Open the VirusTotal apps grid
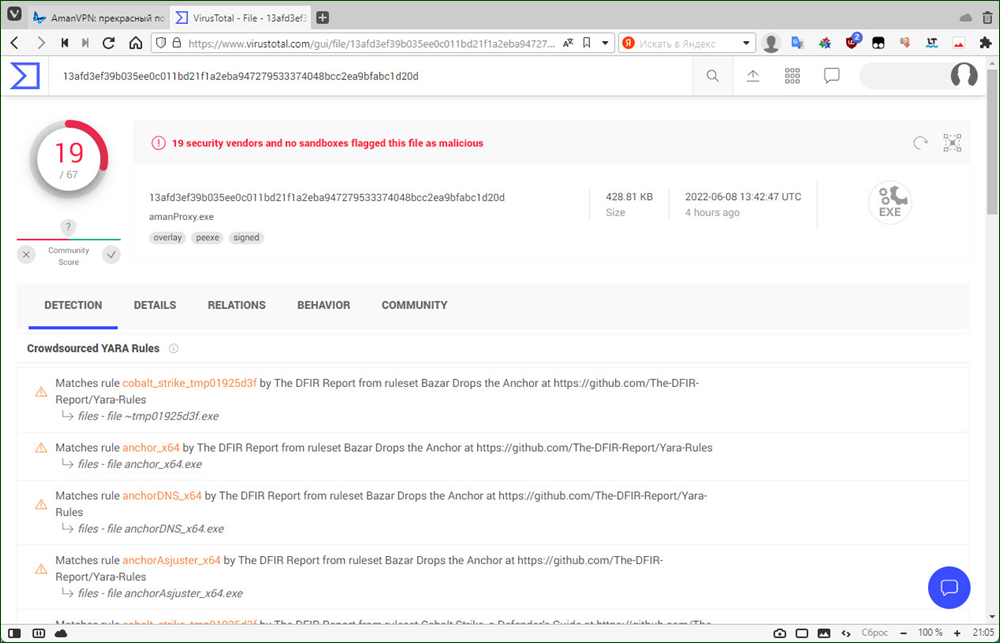Screen dimensions: 1000x643 tap(792, 76)
